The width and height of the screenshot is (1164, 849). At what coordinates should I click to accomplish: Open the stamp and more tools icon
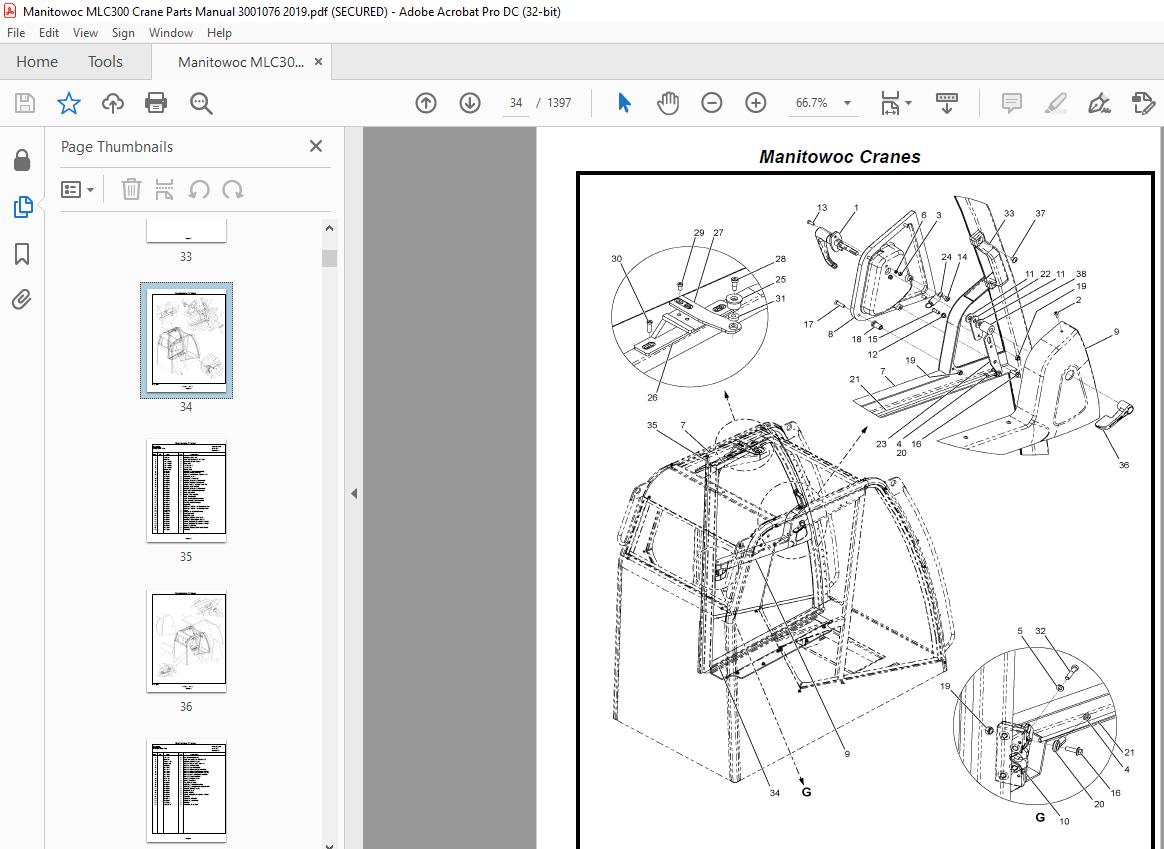(x=1144, y=103)
